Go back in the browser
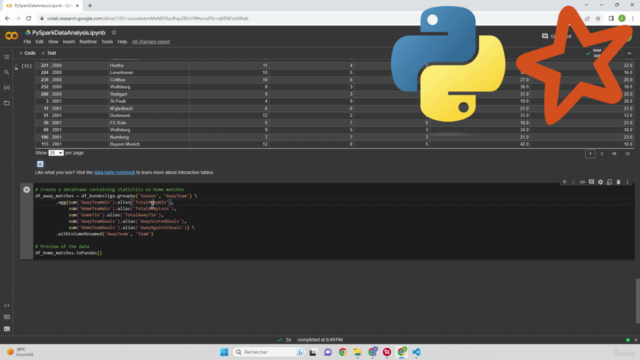This screenshot has height=360, width=640. point(7,18)
